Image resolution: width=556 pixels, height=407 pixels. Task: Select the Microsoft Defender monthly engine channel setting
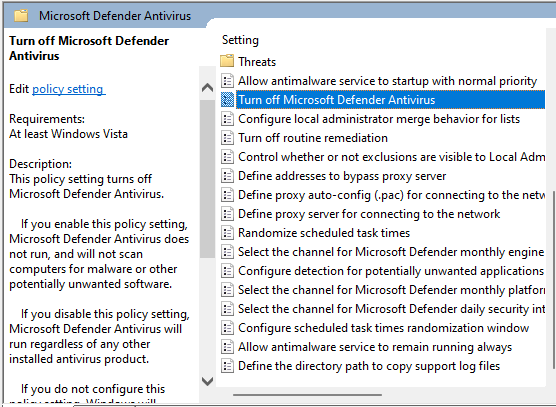(391, 252)
